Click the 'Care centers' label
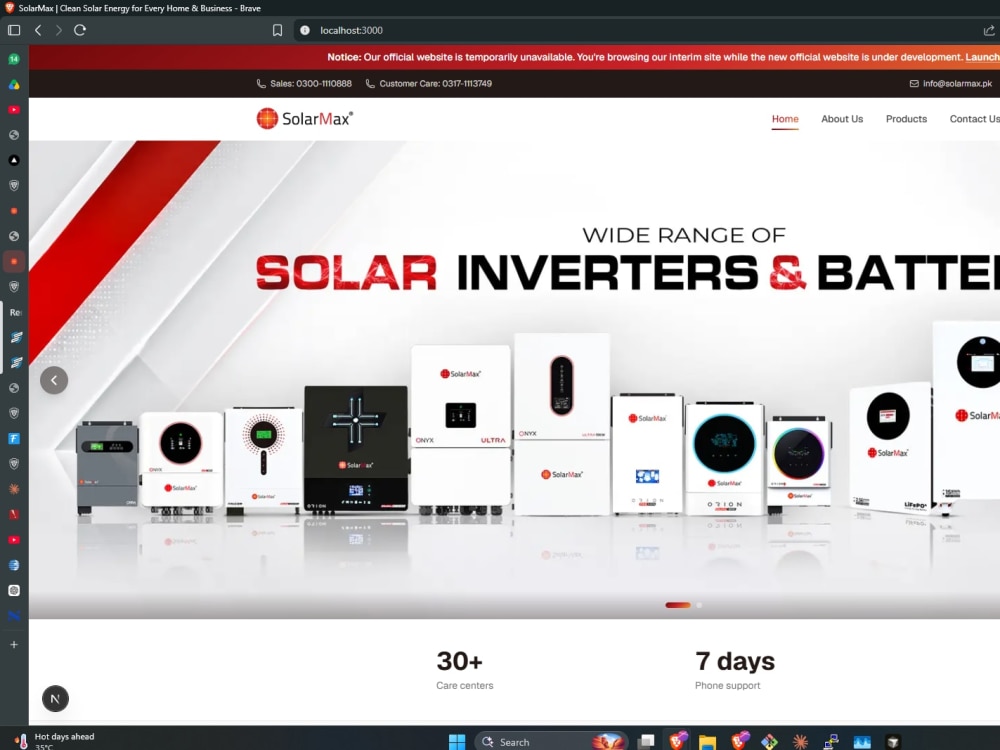 [x=465, y=686]
